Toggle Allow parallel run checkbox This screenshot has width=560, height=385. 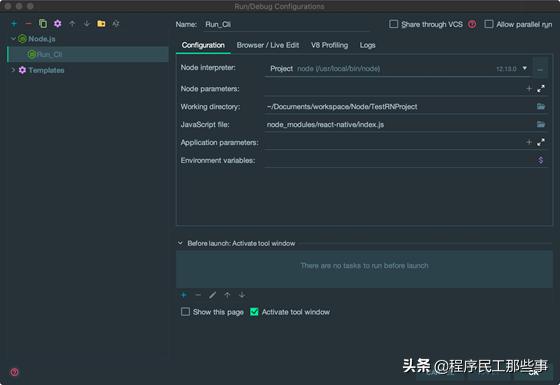(x=489, y=24)
